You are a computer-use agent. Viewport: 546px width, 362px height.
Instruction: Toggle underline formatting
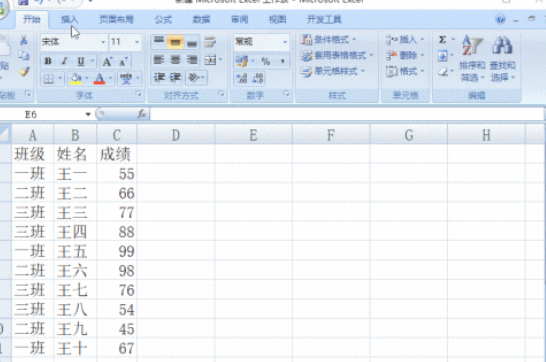pos(81,61)
